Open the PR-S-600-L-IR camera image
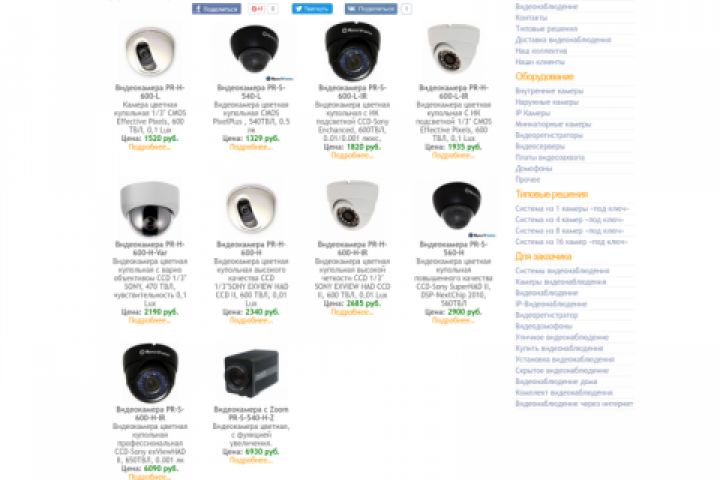The width and height of the screenshot is (720, 480). click(353, 51)
